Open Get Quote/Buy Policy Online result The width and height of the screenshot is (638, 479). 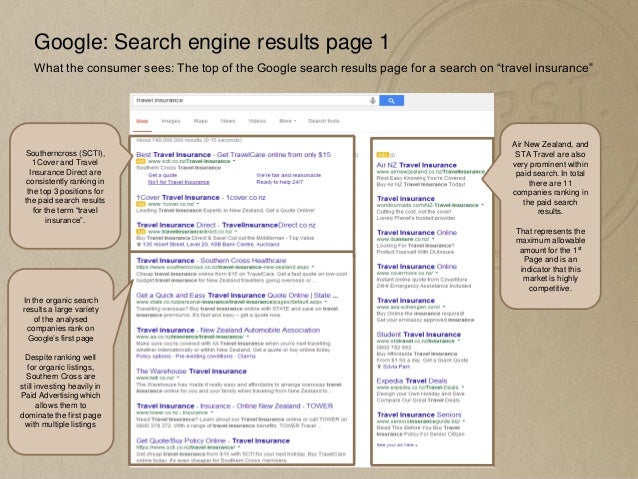pyautogui.click(x=213, y=441)
